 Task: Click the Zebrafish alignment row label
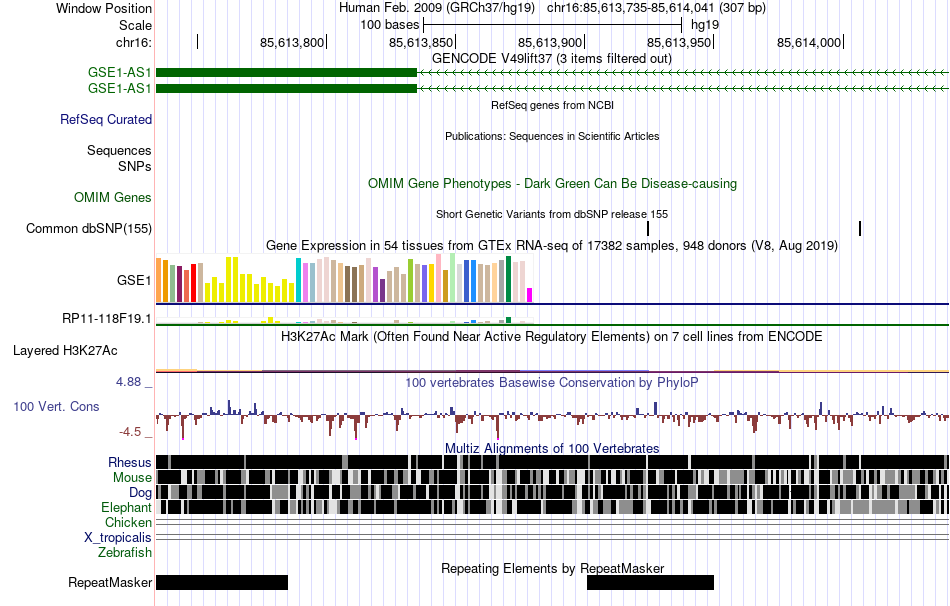tap(125, 553)
